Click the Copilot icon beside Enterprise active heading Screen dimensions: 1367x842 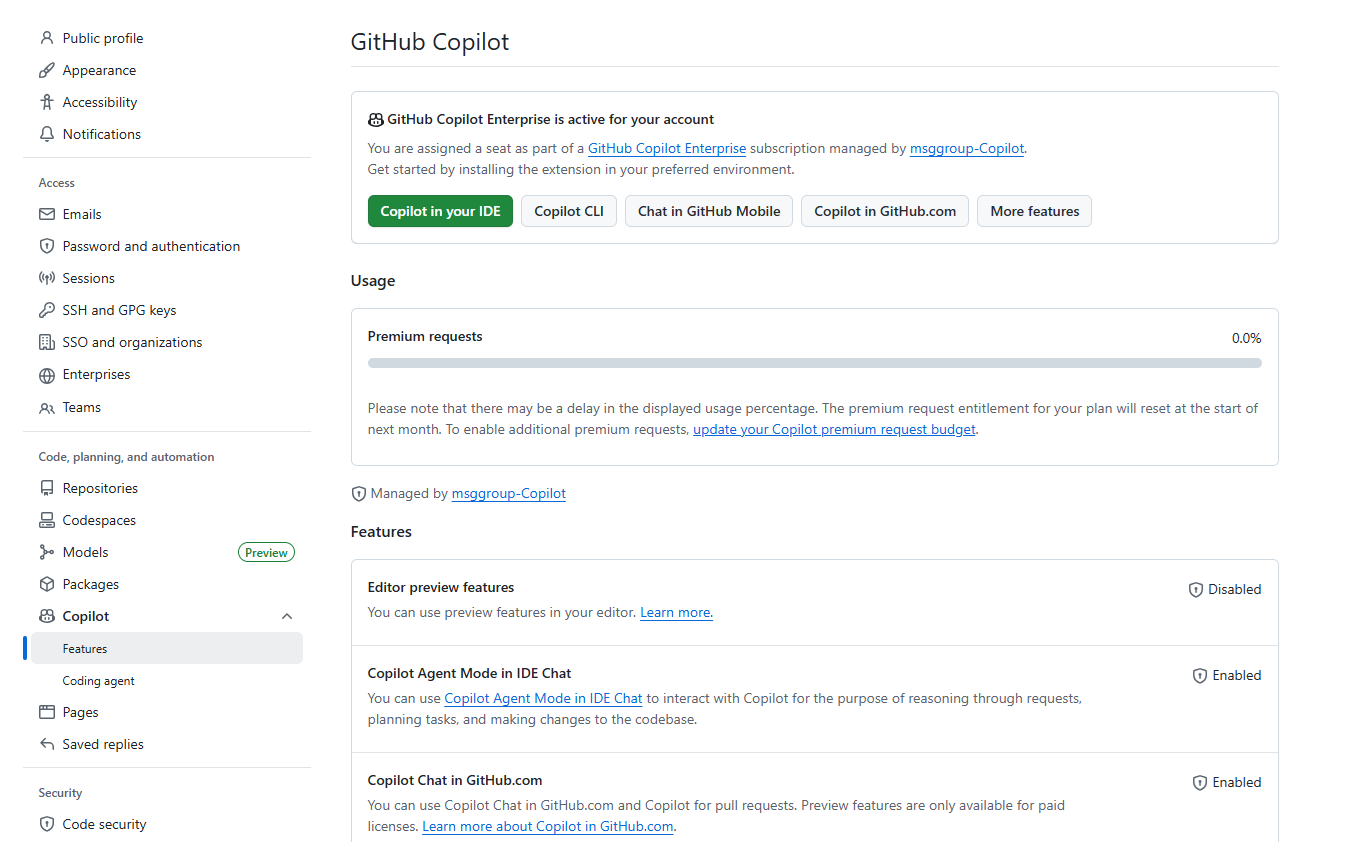pyautogui.click(x=376, y=120)
